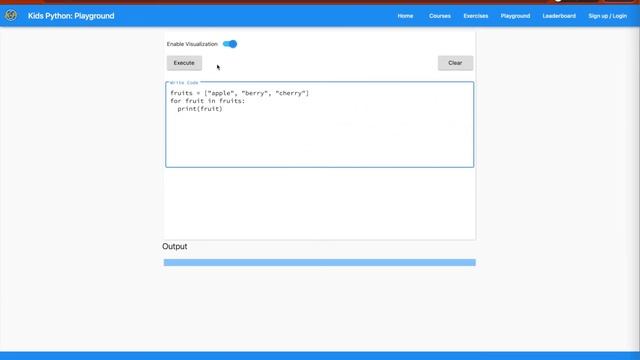Click the Kids Python logo icon

click(x=11, y=16)
